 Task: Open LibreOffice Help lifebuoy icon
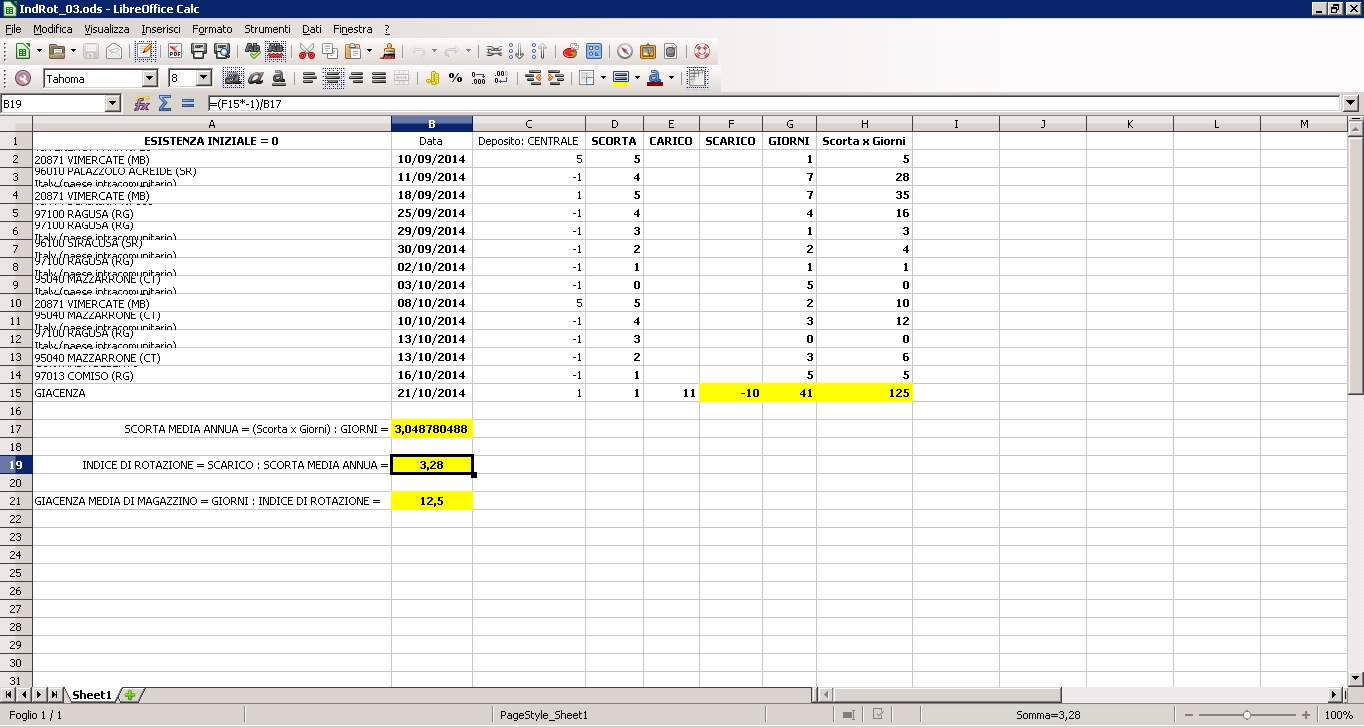click(x=701, y=51)
